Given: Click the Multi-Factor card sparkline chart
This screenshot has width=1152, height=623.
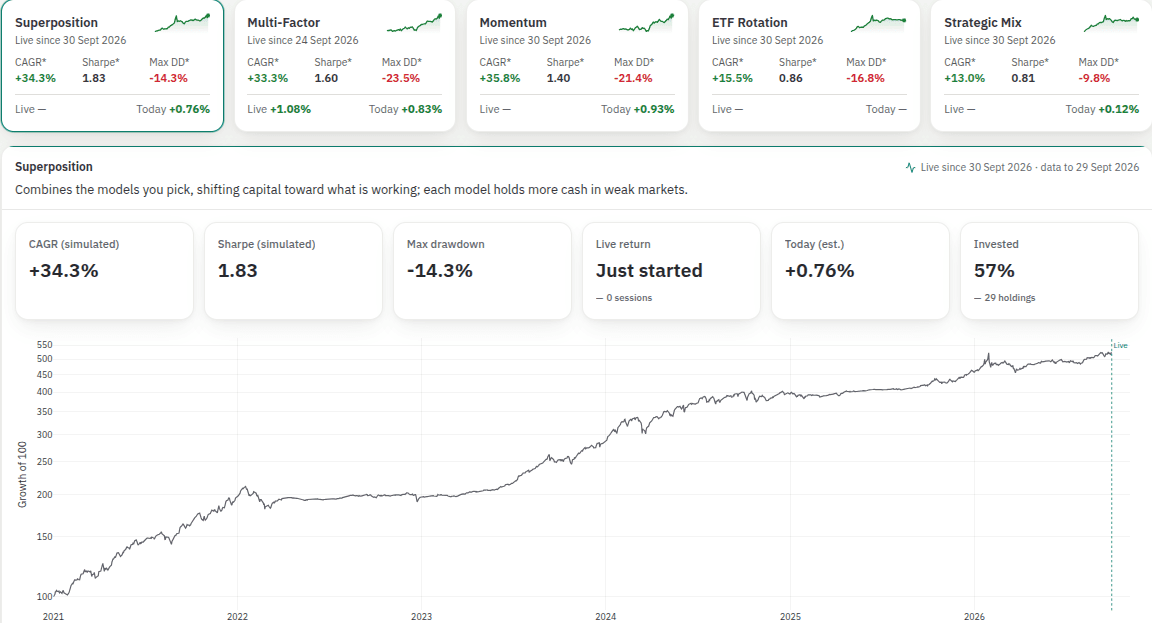Looking at the screenshot, I should (414, 24).
